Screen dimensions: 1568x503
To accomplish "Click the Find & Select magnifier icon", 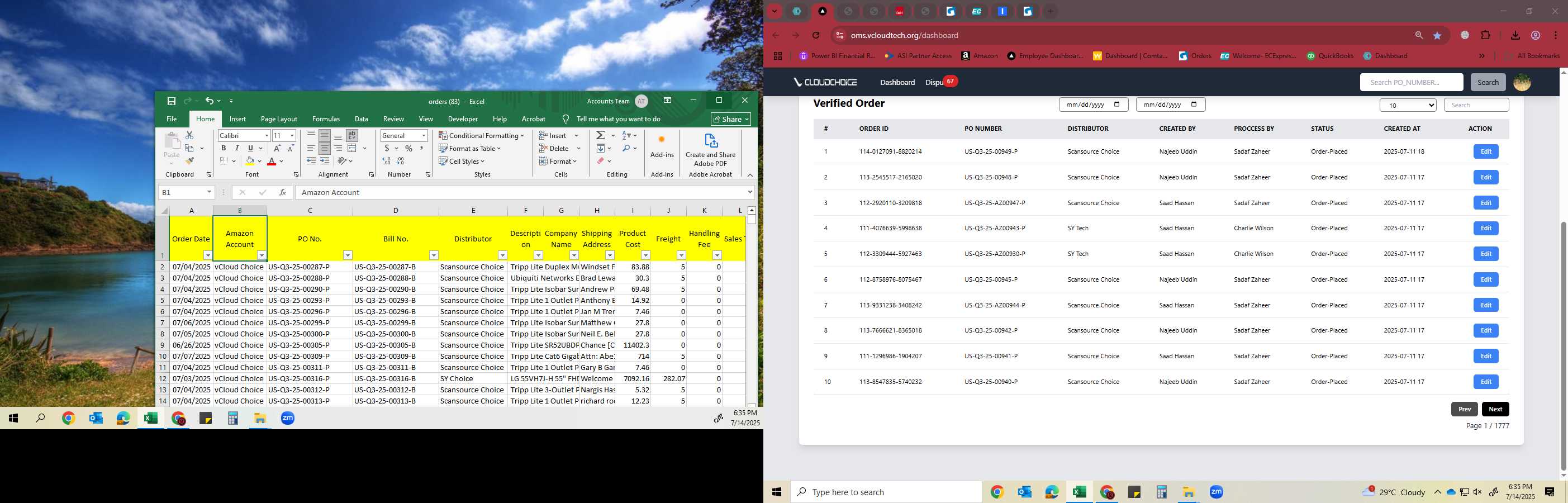I will coord(626,148).
